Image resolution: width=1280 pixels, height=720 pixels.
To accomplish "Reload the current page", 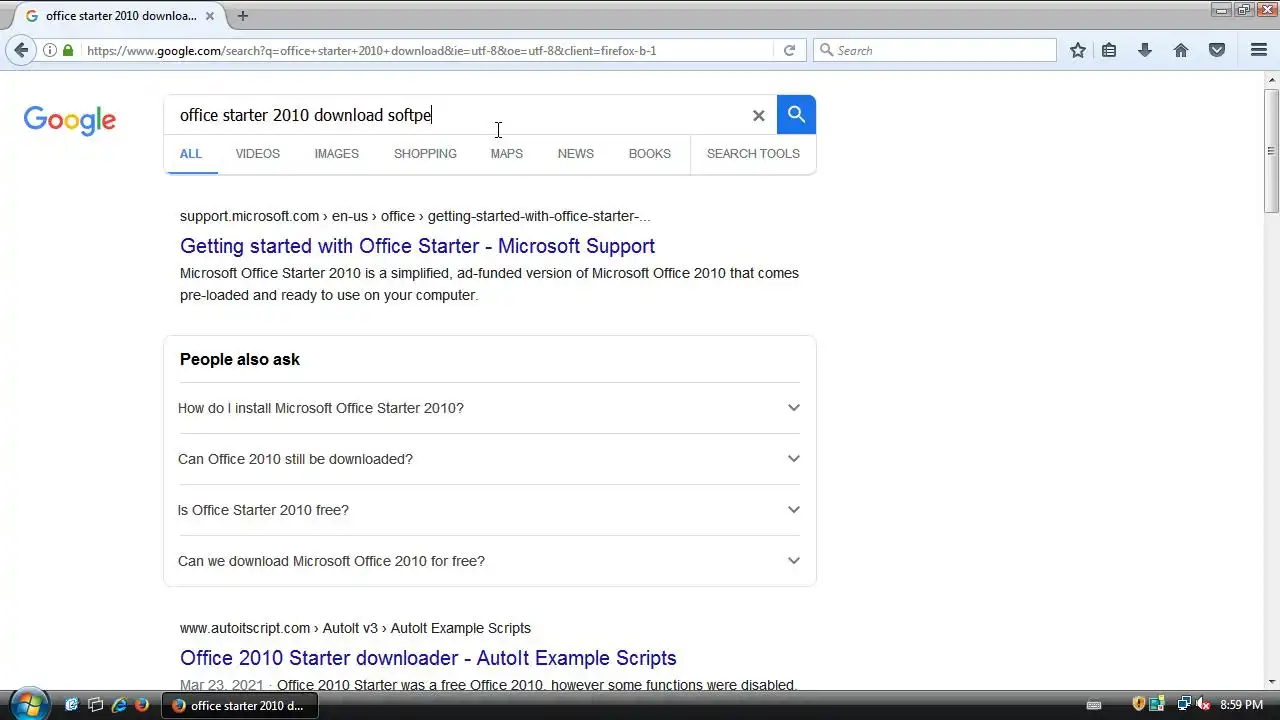I will pos(789,50).
